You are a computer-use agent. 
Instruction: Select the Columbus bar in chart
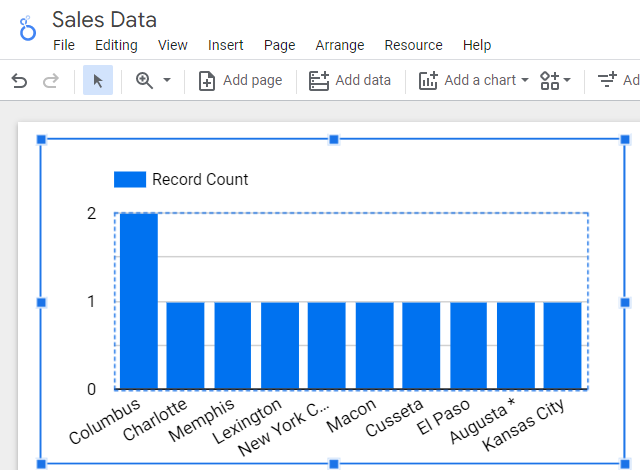click(139, 301)
